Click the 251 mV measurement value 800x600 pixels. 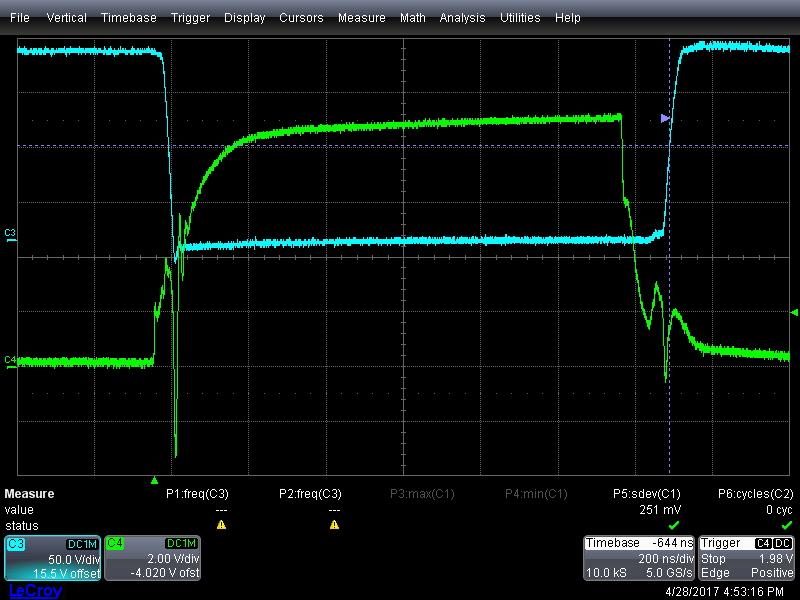(x=660, y=510)
